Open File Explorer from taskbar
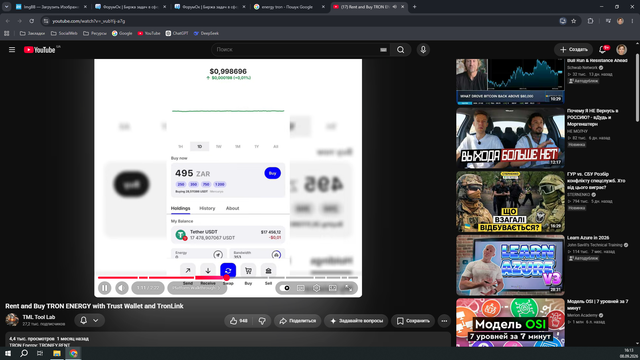Viewport: 640px width, 360px height. 57,353
